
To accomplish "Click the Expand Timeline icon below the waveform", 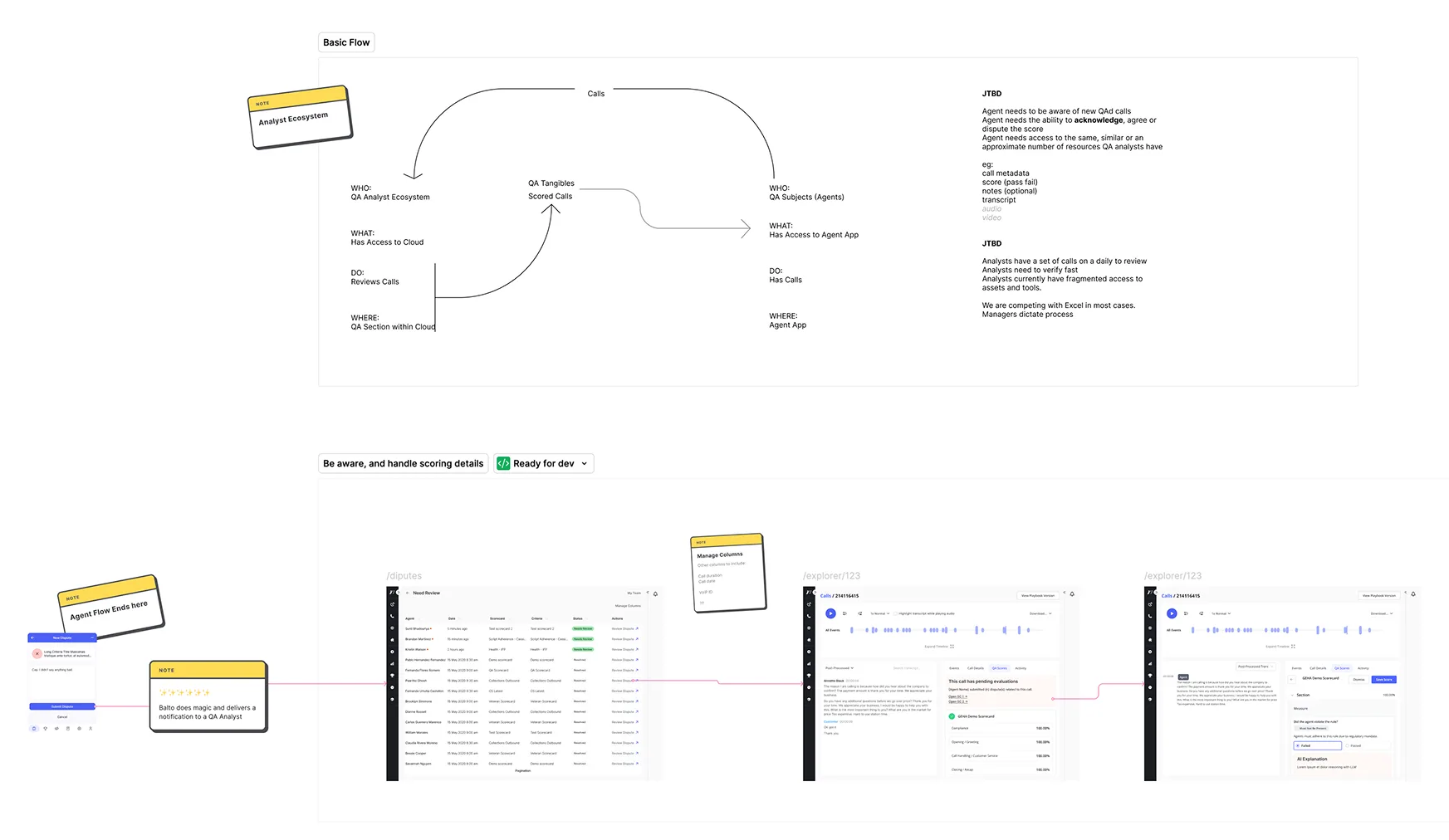I will [952, 647].
